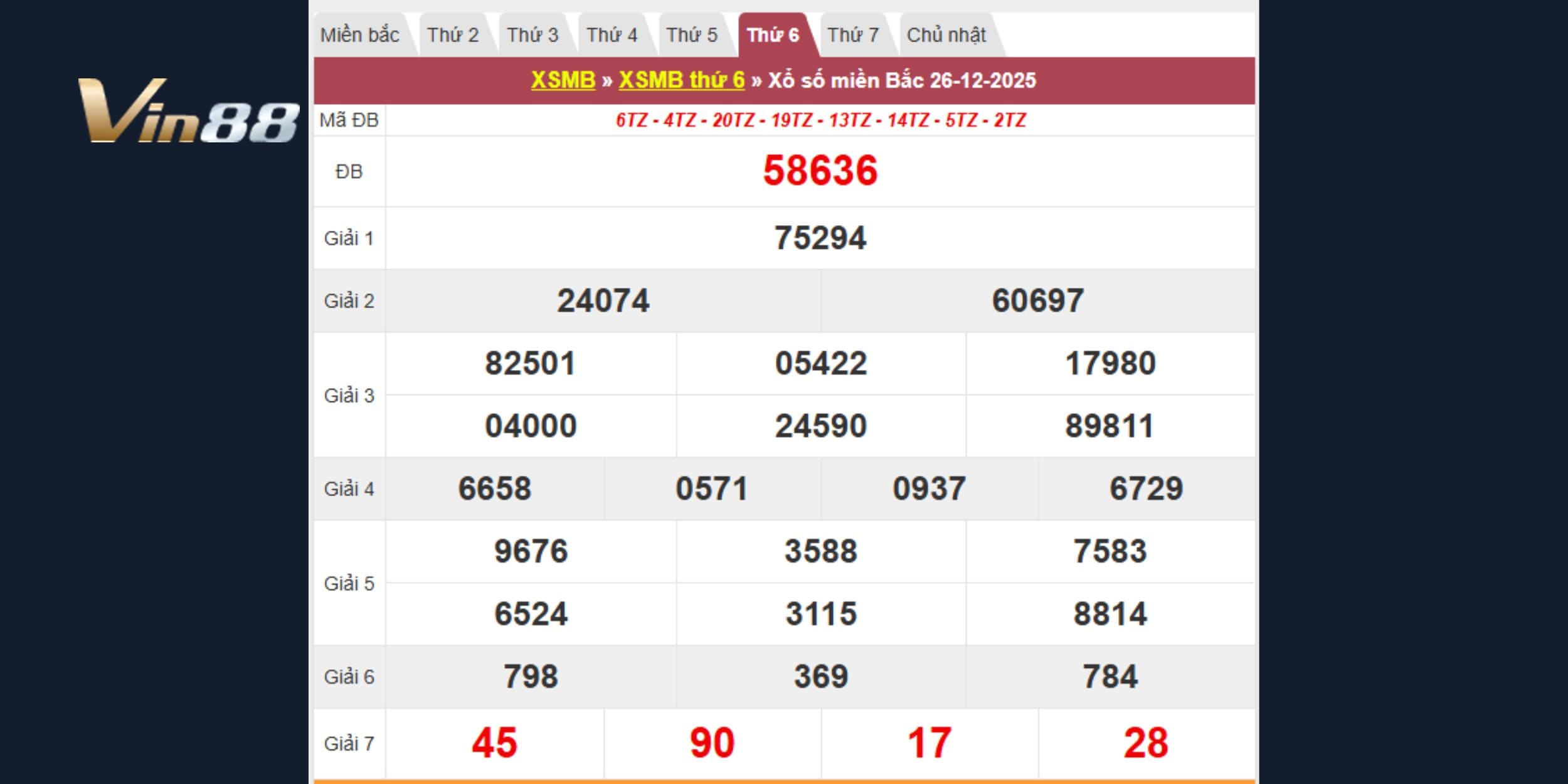
Task: Select the Thứ 3 tab
Action: point(532,35)
